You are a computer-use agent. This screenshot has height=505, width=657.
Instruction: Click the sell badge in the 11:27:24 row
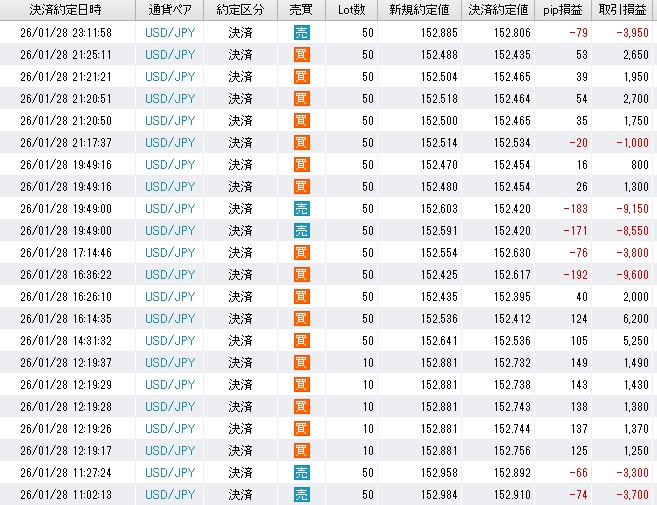click(301, 472)
